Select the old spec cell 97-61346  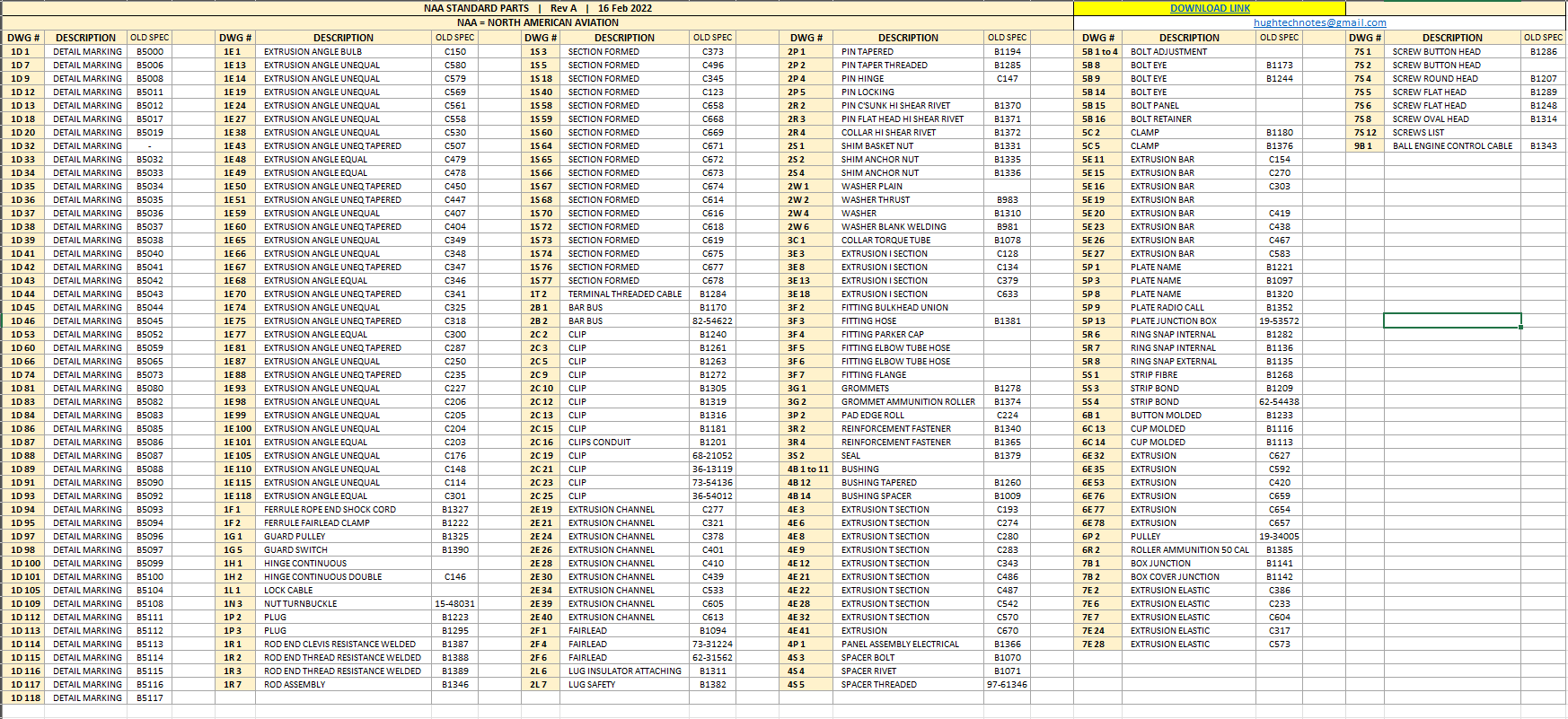pos(1007,684)
